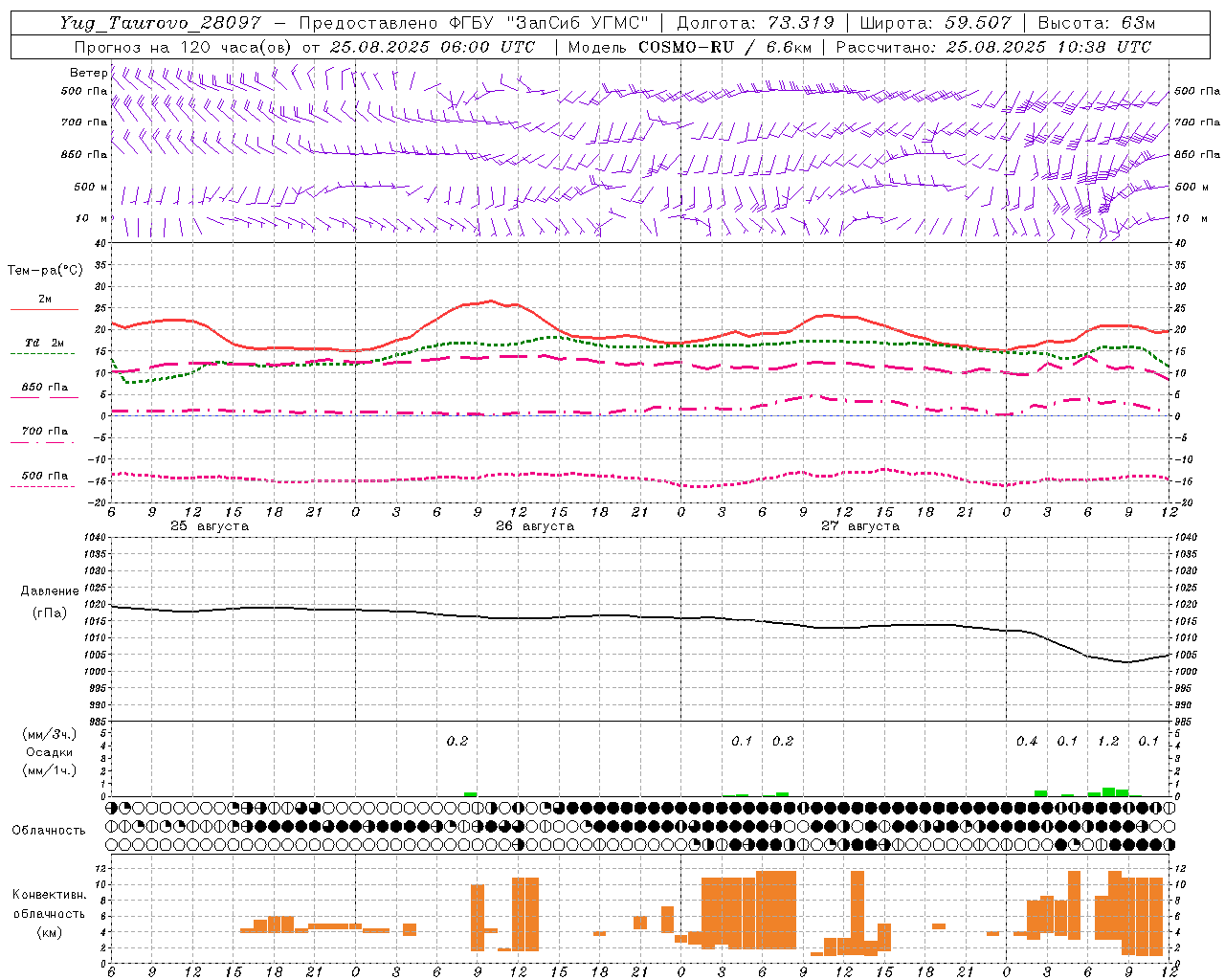Click the 27 августа date label
1225x980 pixels.
[x=860, y=526]
